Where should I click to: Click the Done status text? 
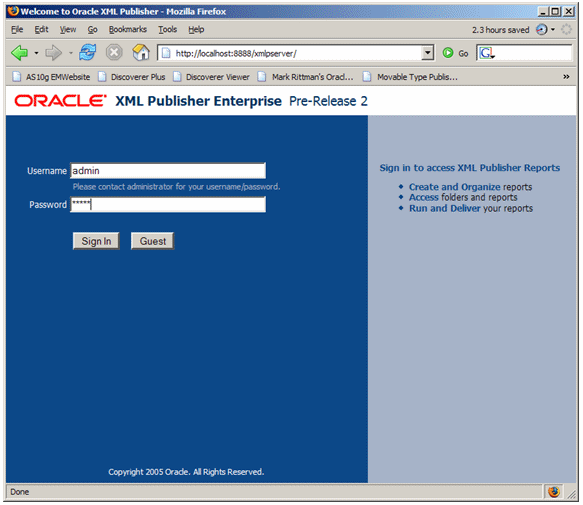tap(20, 492)
